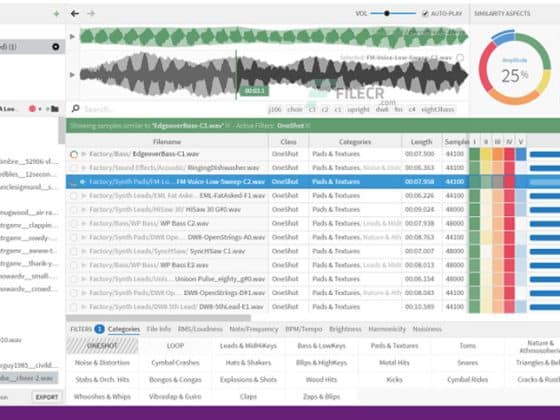The image size is (560, 420).
Task: Click the red record dot icon
Action: click(32, 109)
